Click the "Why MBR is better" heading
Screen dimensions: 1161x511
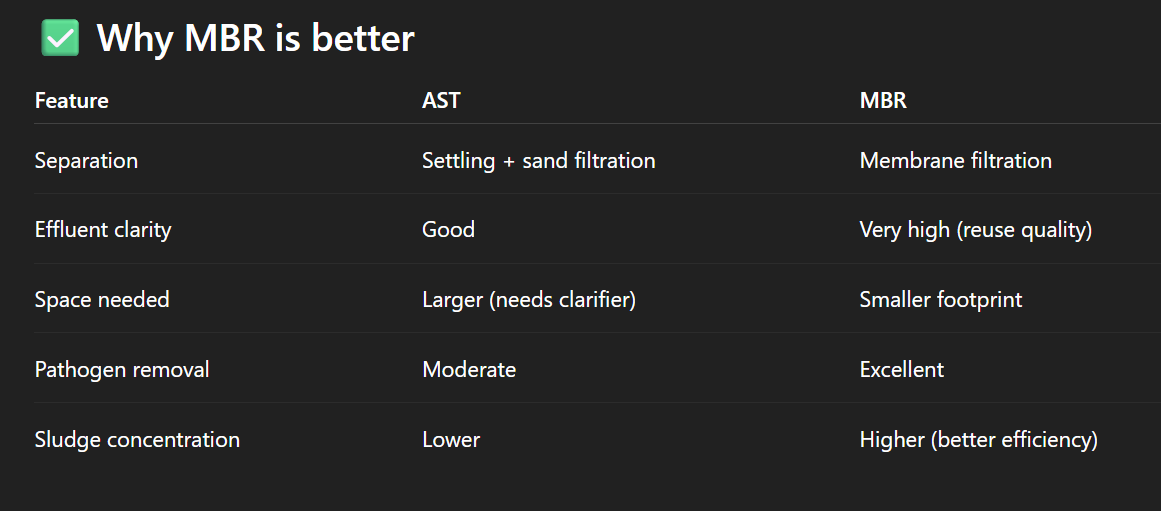(x=255, y=39)
